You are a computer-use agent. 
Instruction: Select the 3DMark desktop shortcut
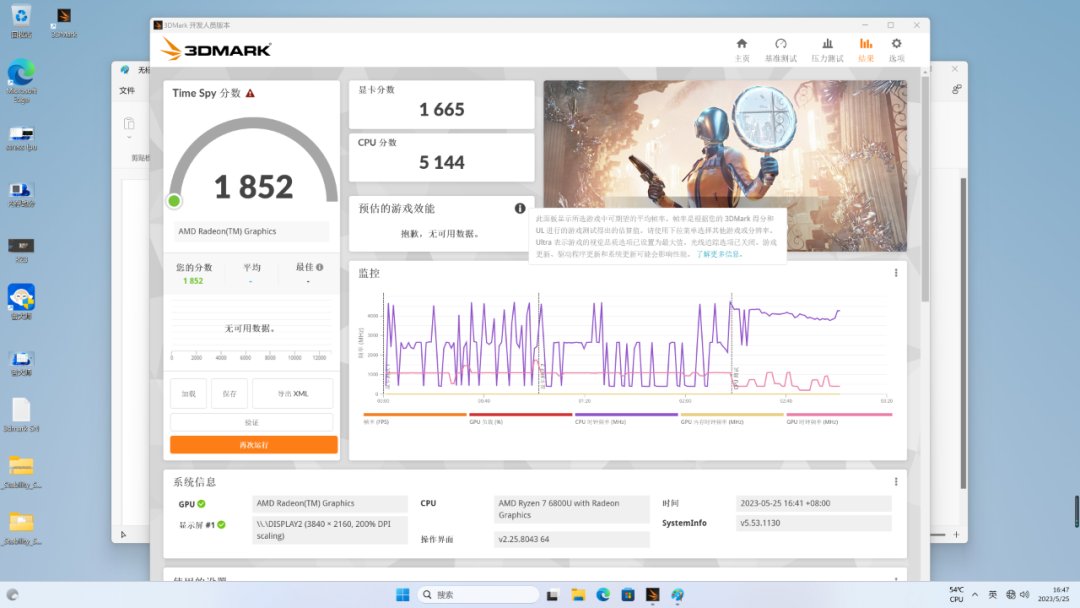coord(63,22)
